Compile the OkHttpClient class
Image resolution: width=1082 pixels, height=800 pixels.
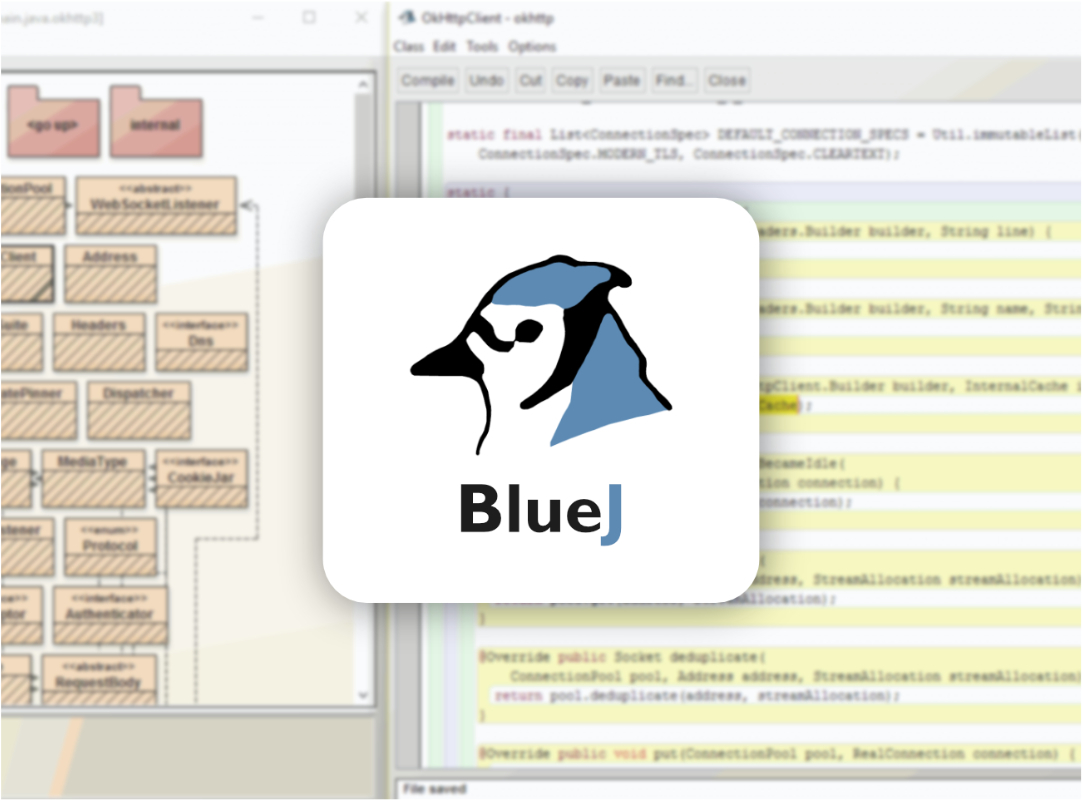(426, 80)
